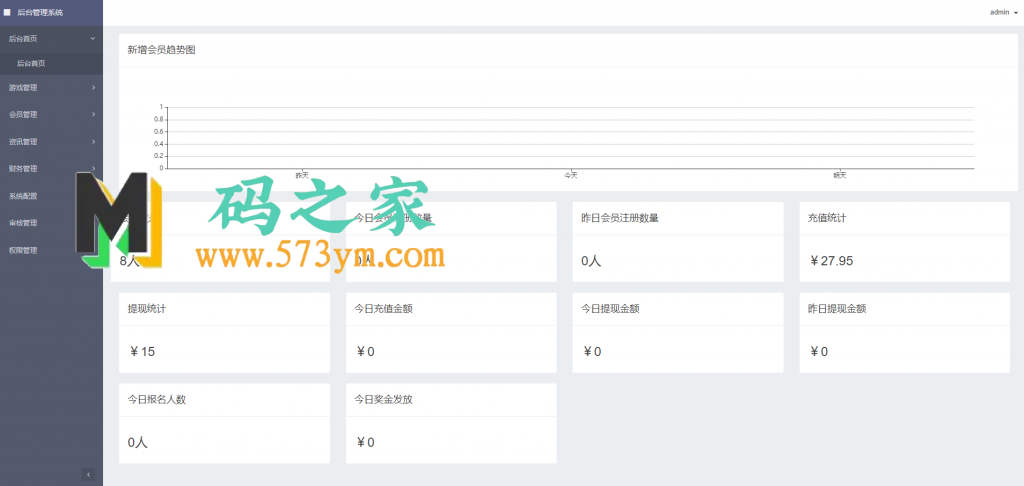Click the menu icon beside 后台管理系统
1024x486 pixels.
tap(7, 12)
